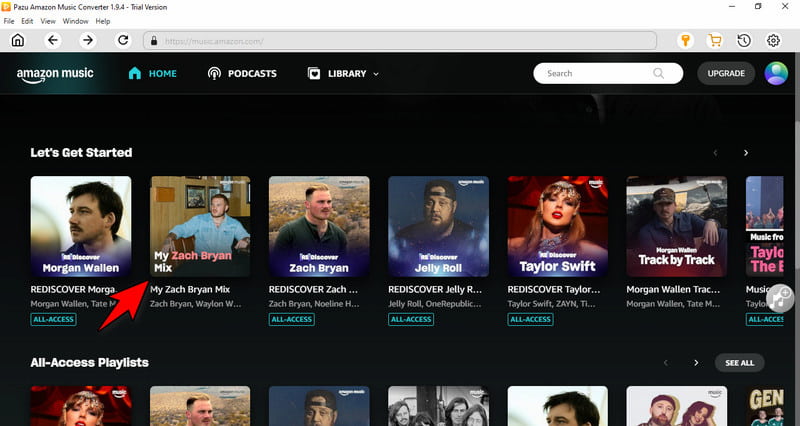Click the Pazu app icon in title bar
The width and height of the screenshot is (800, 426).
6,7
